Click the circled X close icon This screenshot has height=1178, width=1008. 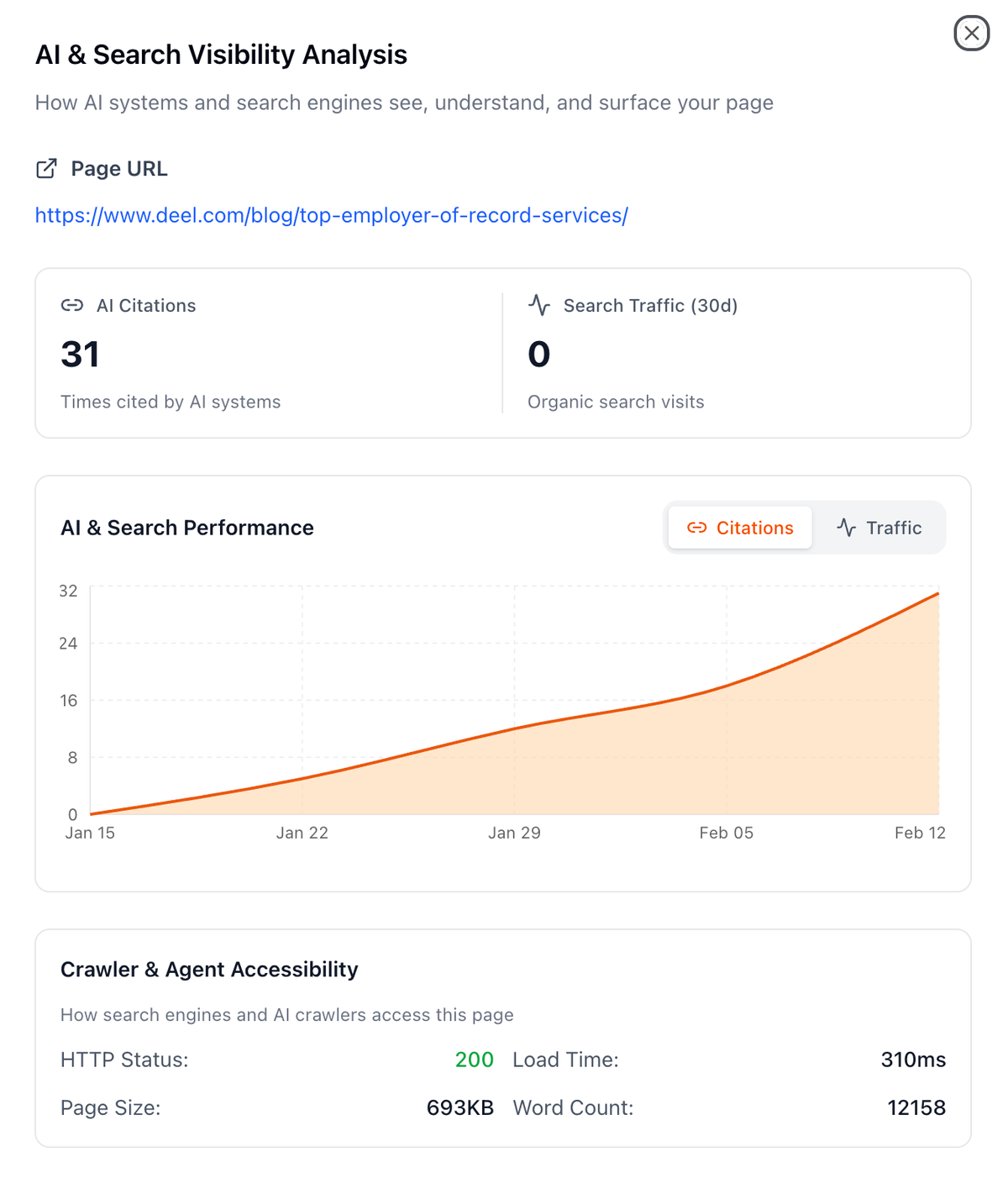coord(972,34)
